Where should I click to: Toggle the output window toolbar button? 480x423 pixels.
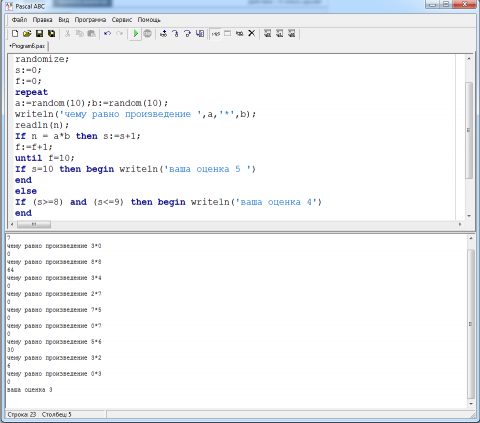click(x=227, y=33)
